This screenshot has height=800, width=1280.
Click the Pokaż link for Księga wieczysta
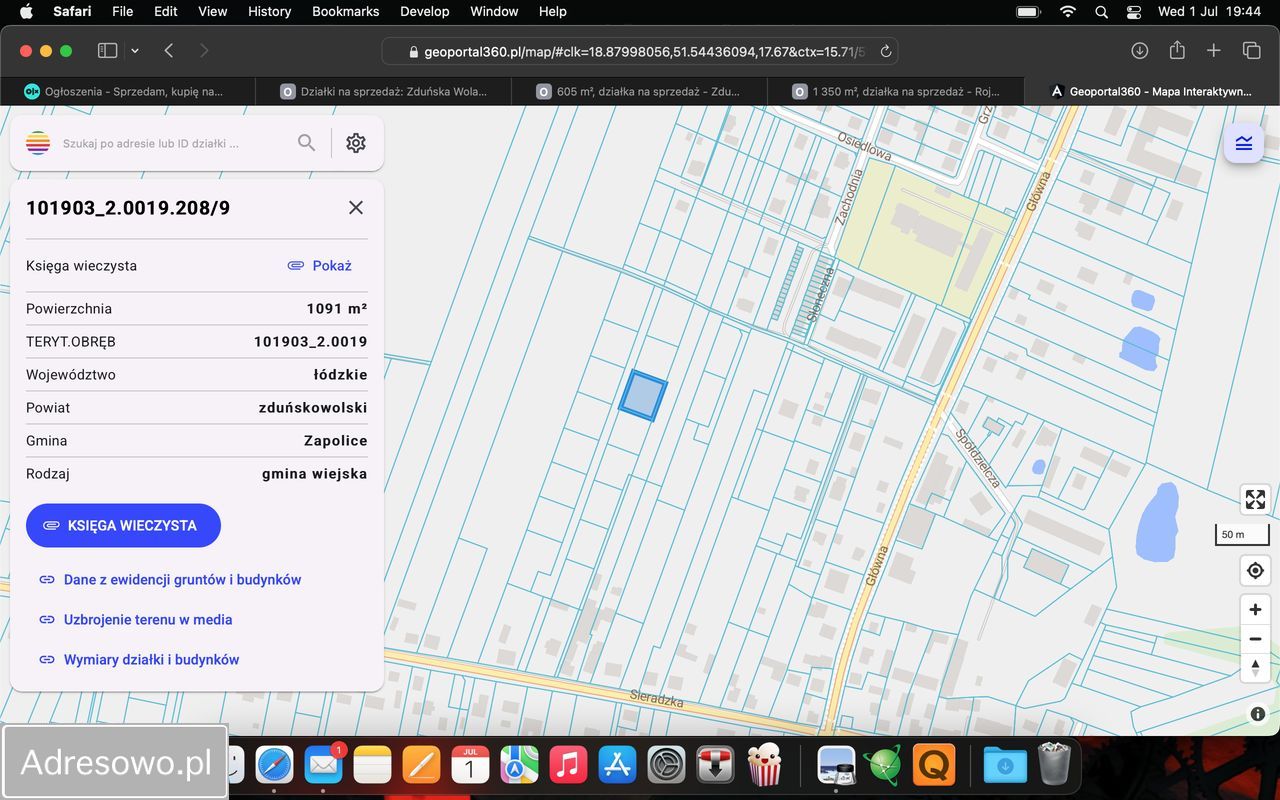pos(320,266)
